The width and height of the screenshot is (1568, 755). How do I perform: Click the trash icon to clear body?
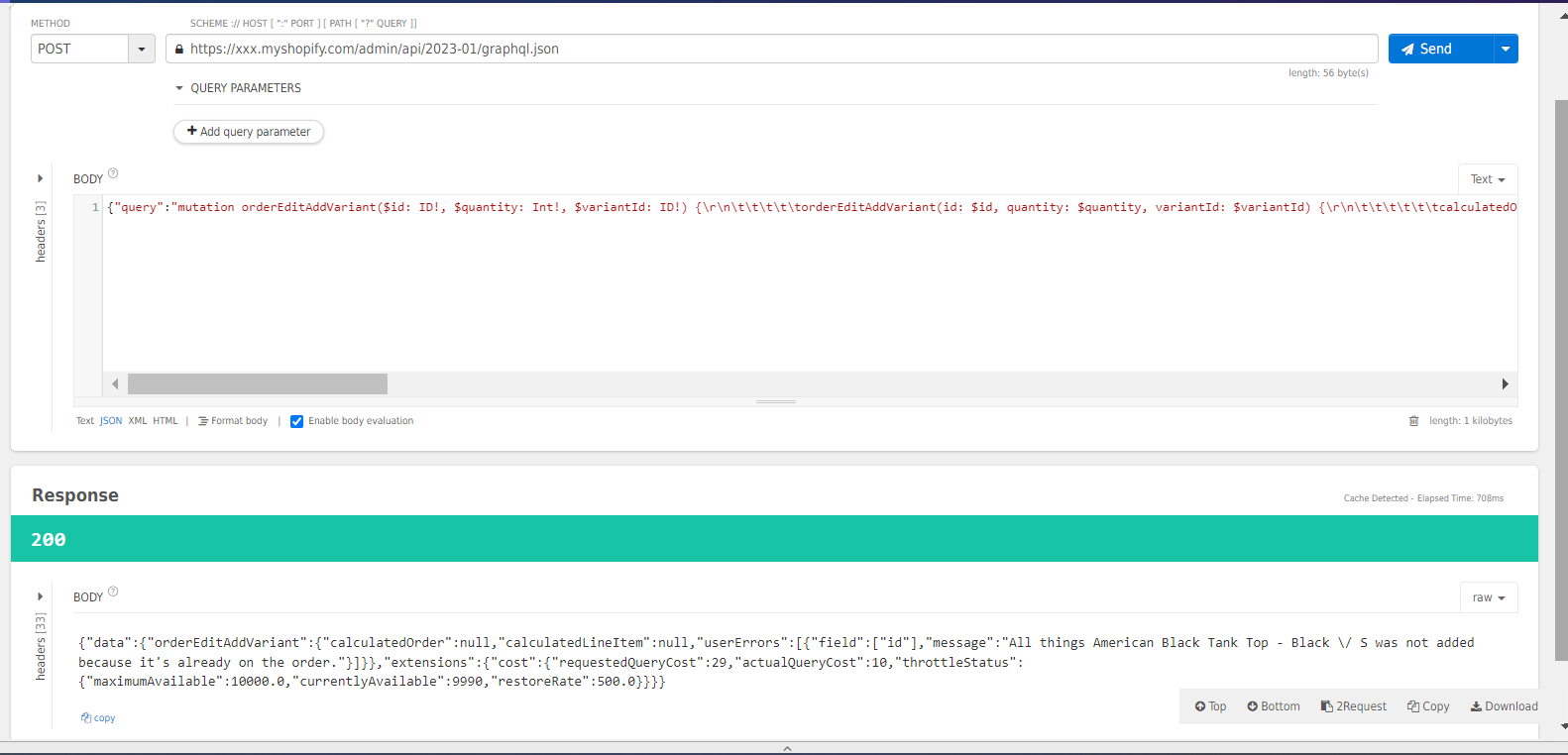[x=1414, y=421]
